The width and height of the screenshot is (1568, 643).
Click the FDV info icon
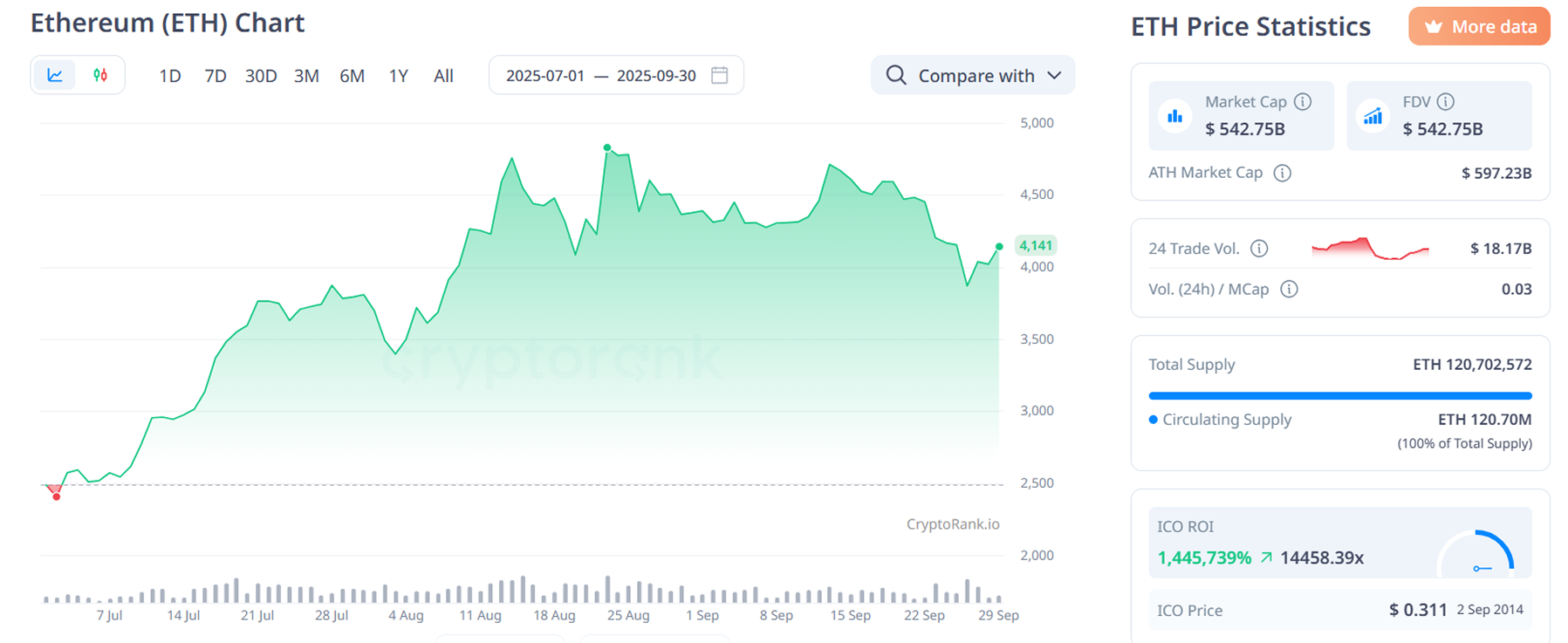tap(1446, 102)
